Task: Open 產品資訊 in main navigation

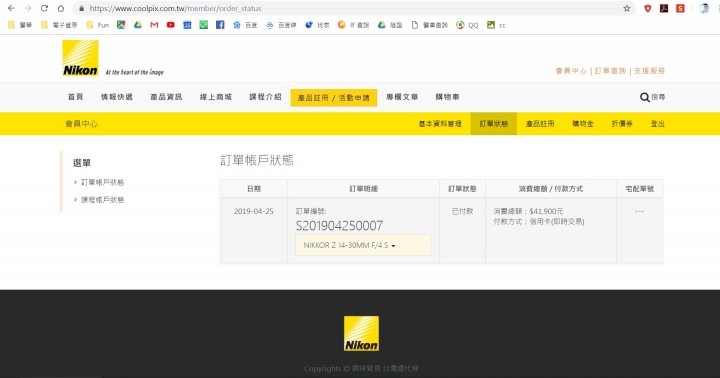Action: point(166,97)
